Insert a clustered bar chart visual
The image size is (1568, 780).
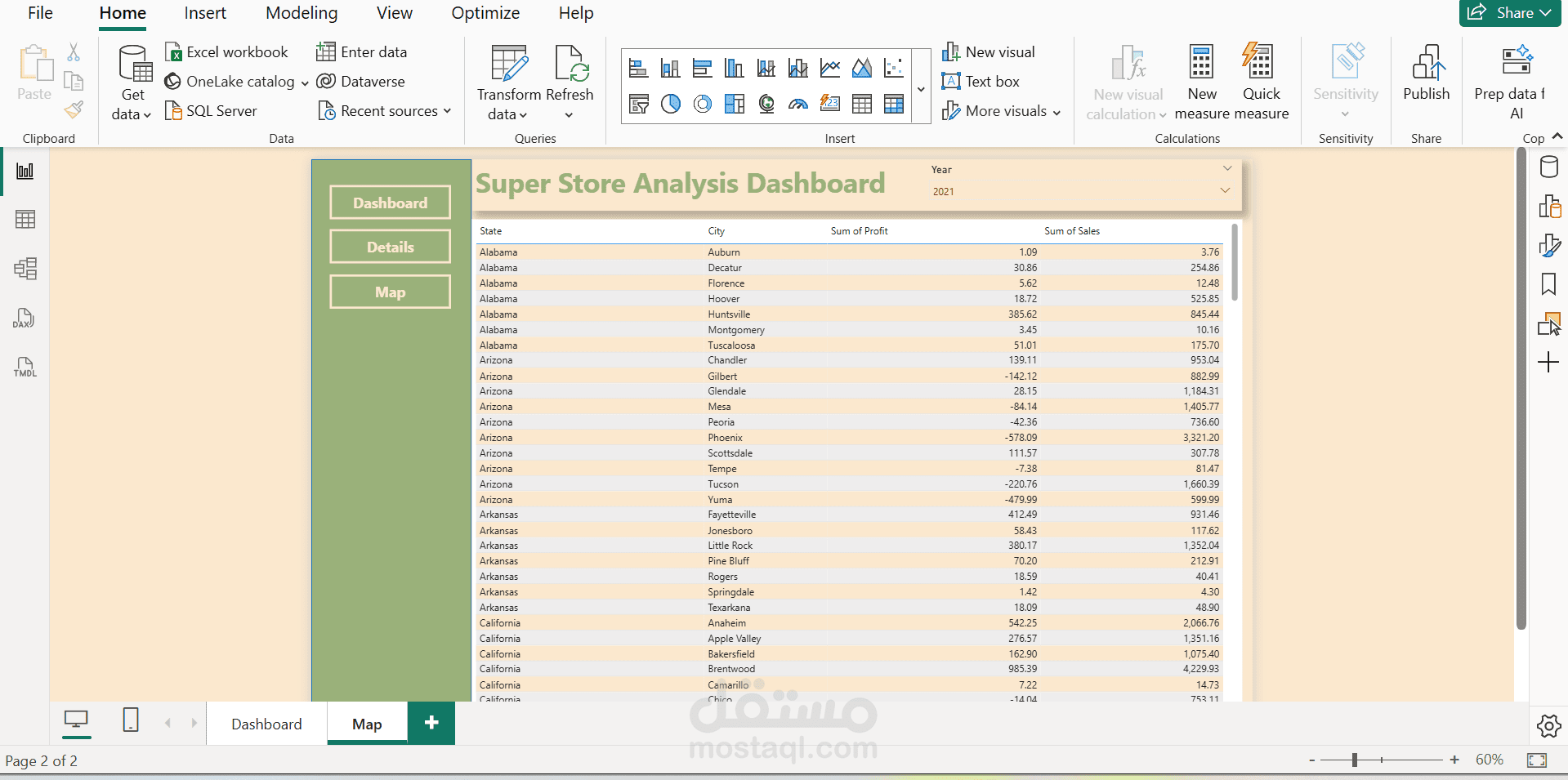click(x=702, y=68)
